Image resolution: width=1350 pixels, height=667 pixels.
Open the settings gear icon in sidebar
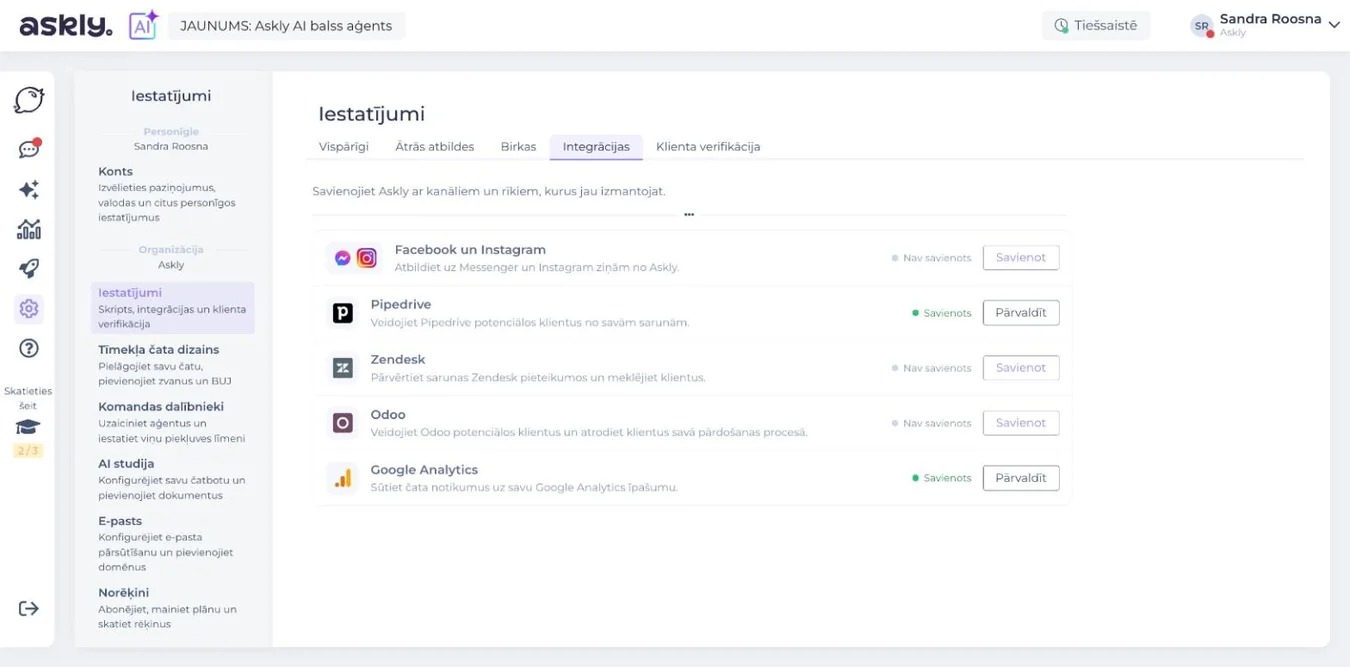pos(29,309)
